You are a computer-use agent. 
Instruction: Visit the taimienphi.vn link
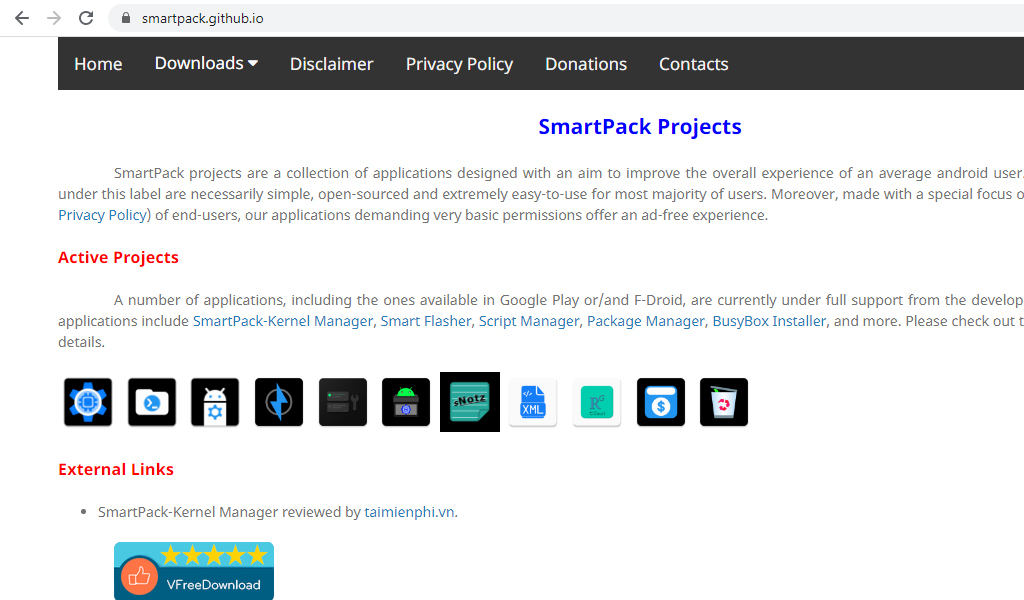[x=409, y=511]
